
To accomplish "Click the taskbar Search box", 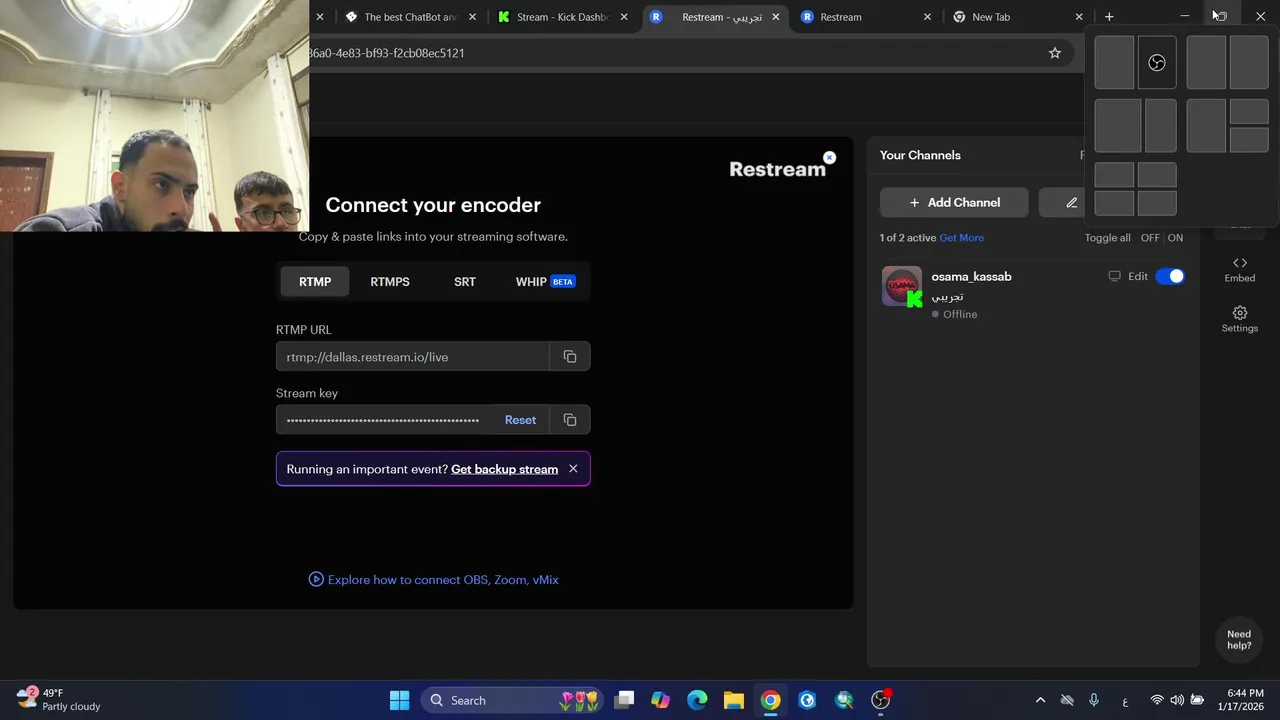I will (x=510, y=700).
